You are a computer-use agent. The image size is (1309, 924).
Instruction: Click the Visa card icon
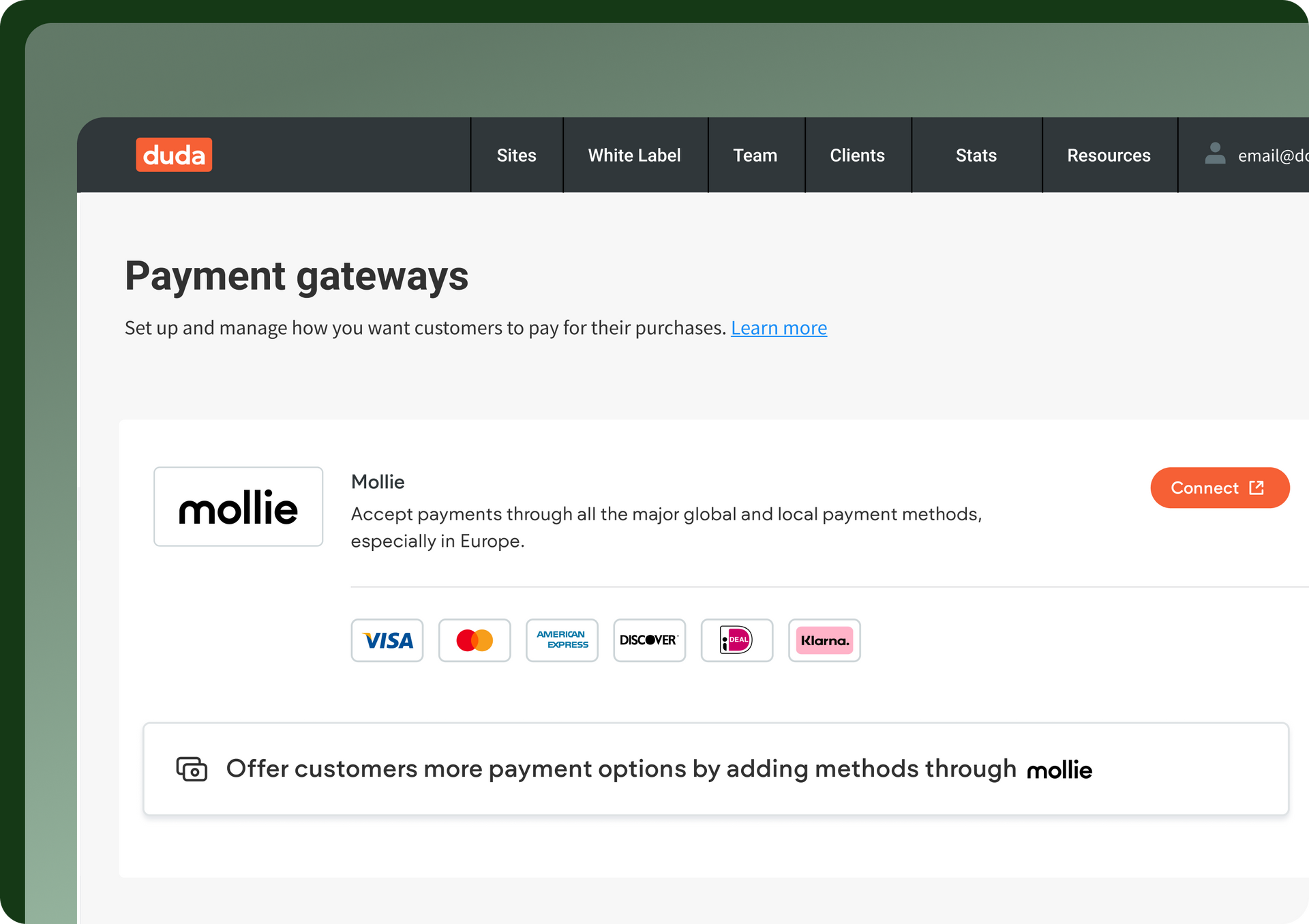pos(387,640)
